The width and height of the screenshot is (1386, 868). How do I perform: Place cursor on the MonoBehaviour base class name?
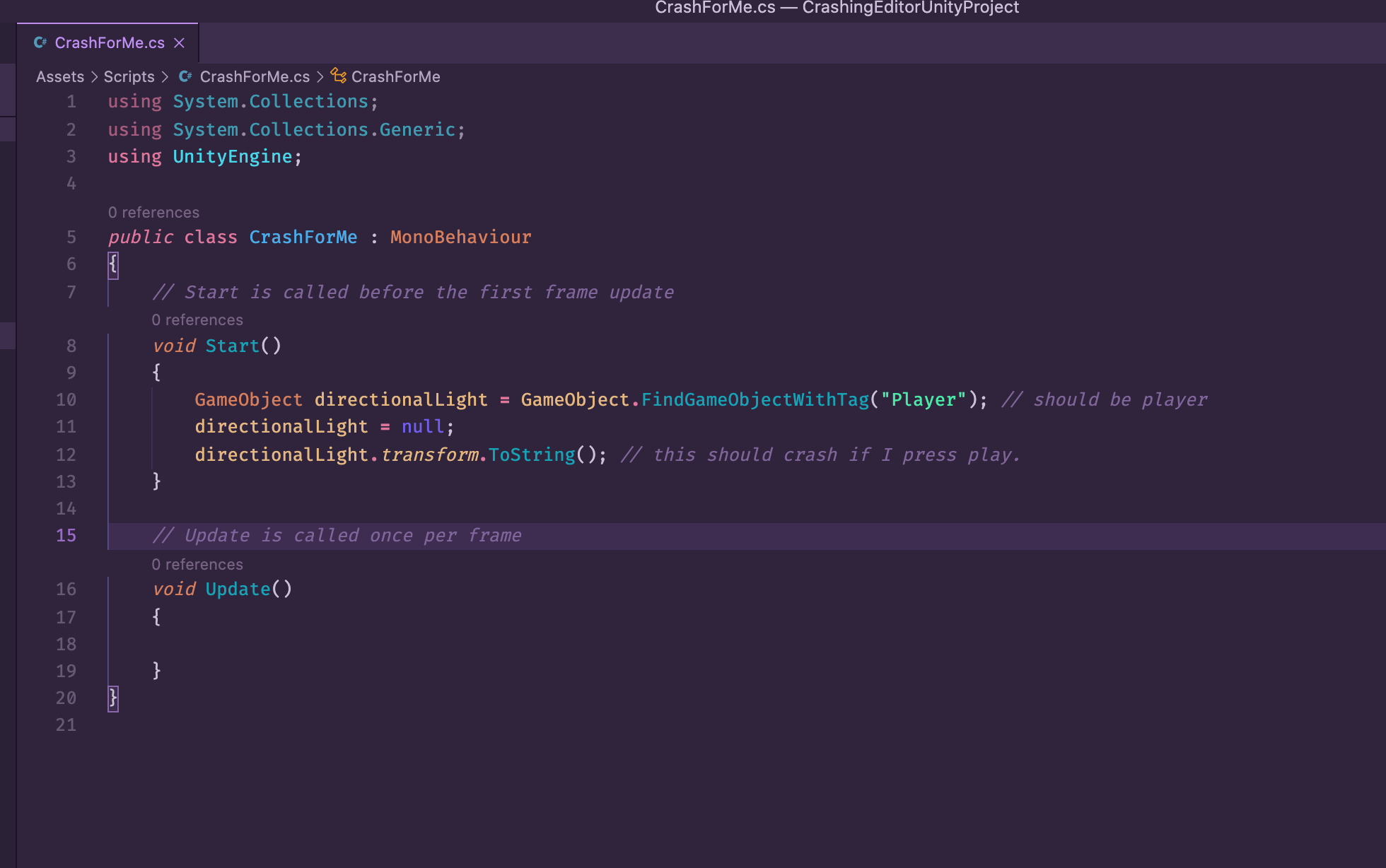pos(460,237)
